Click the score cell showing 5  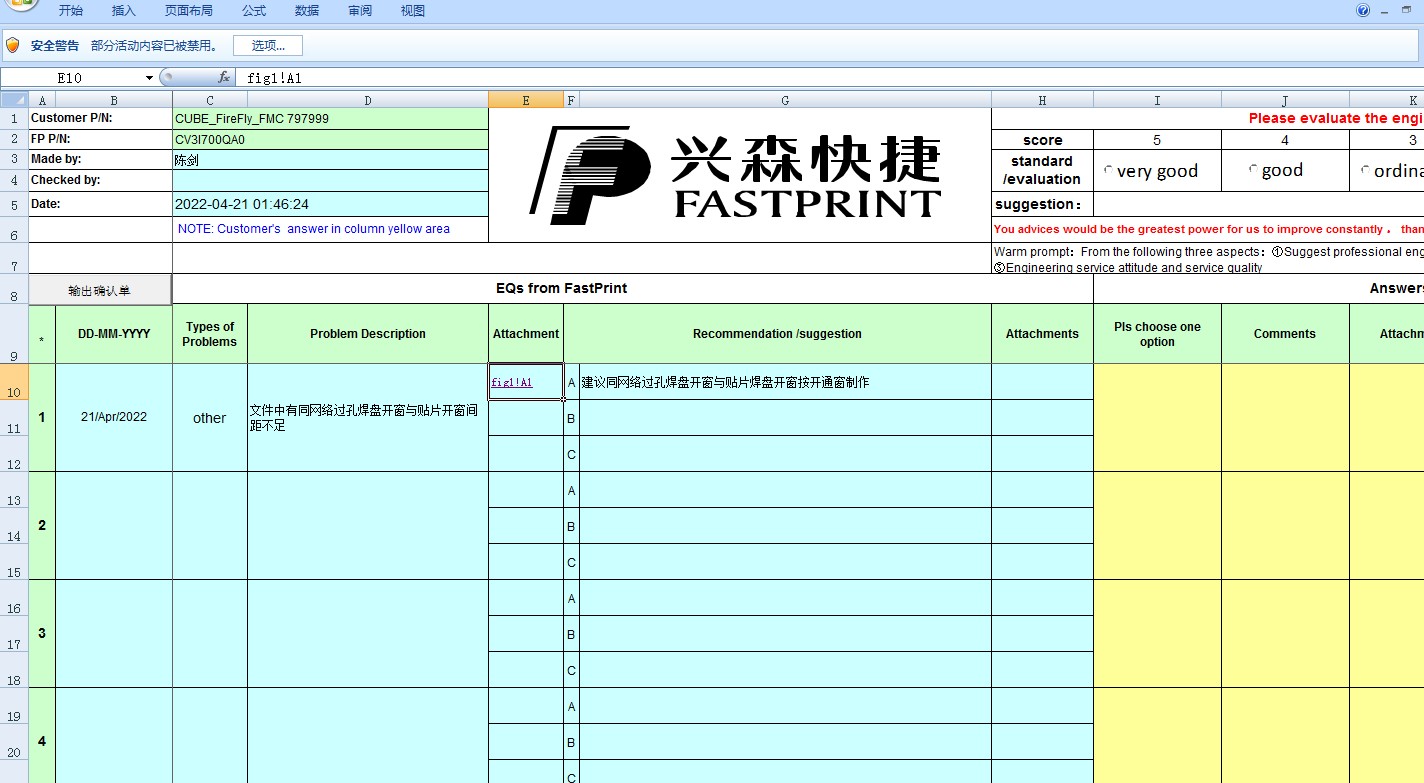pyautogui.click(x=1157, y=140)
